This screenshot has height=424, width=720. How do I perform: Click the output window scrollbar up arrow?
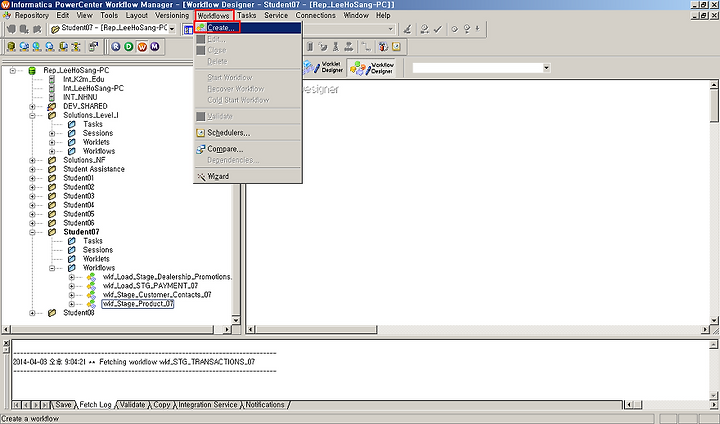click(714, 344)
